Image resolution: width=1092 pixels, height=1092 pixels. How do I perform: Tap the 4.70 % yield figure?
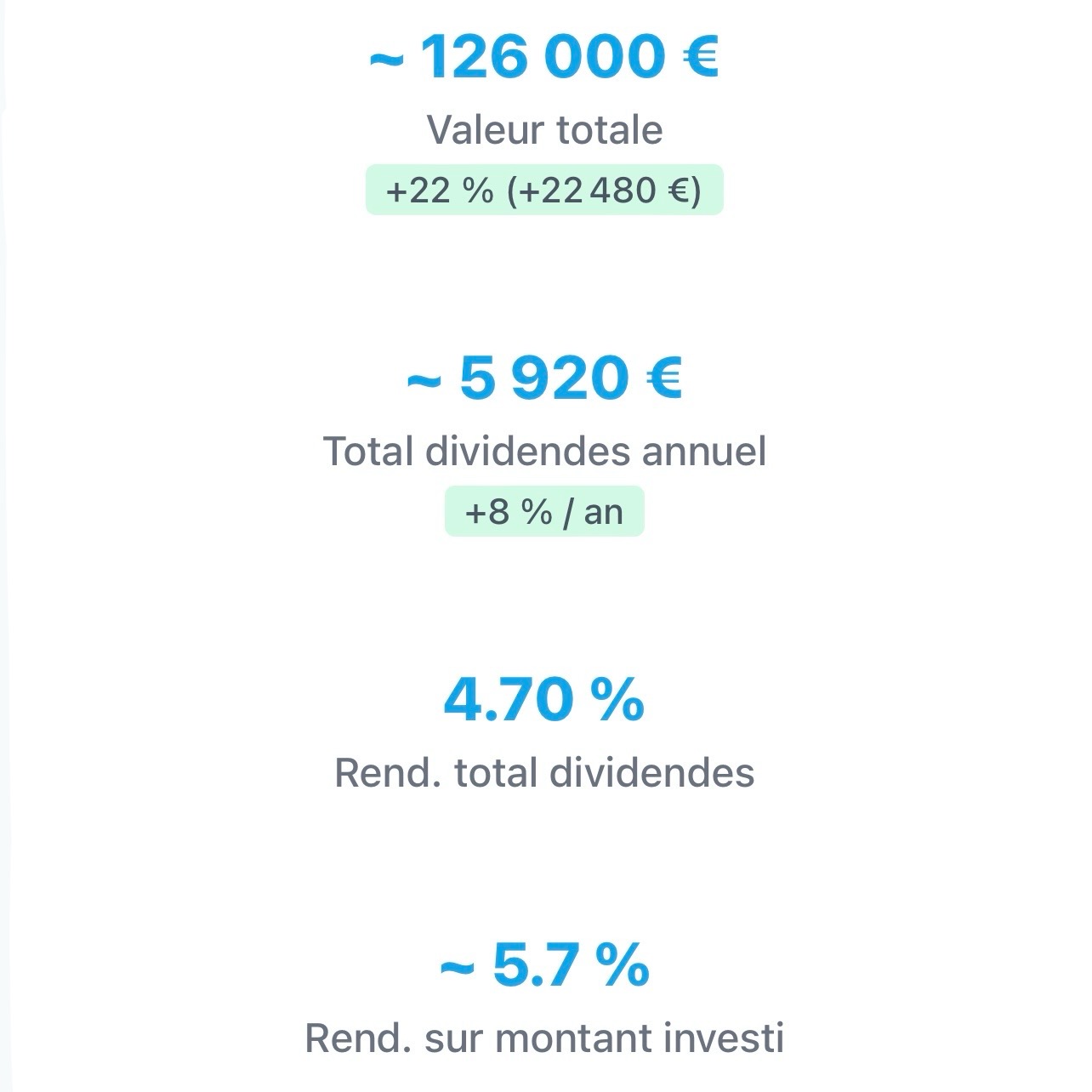pyautogui.click(x=544, y=700)
